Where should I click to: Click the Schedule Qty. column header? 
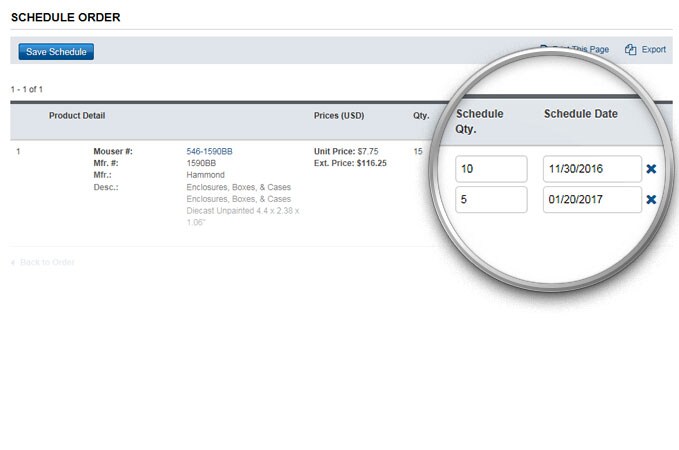click(x=479, y=122)
